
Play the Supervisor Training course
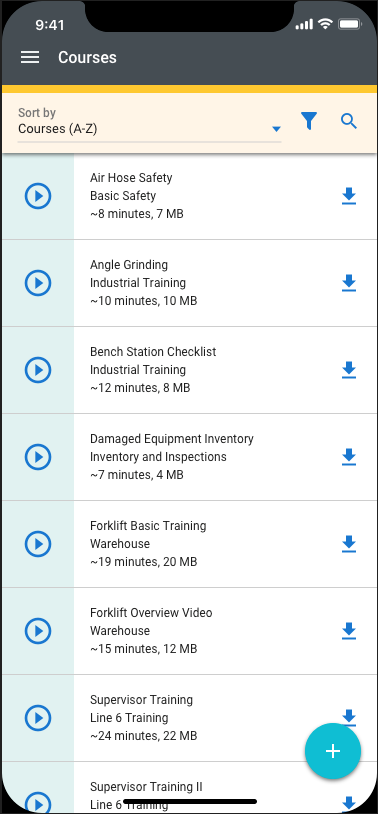pyautogui.click(x=38, y=718)
